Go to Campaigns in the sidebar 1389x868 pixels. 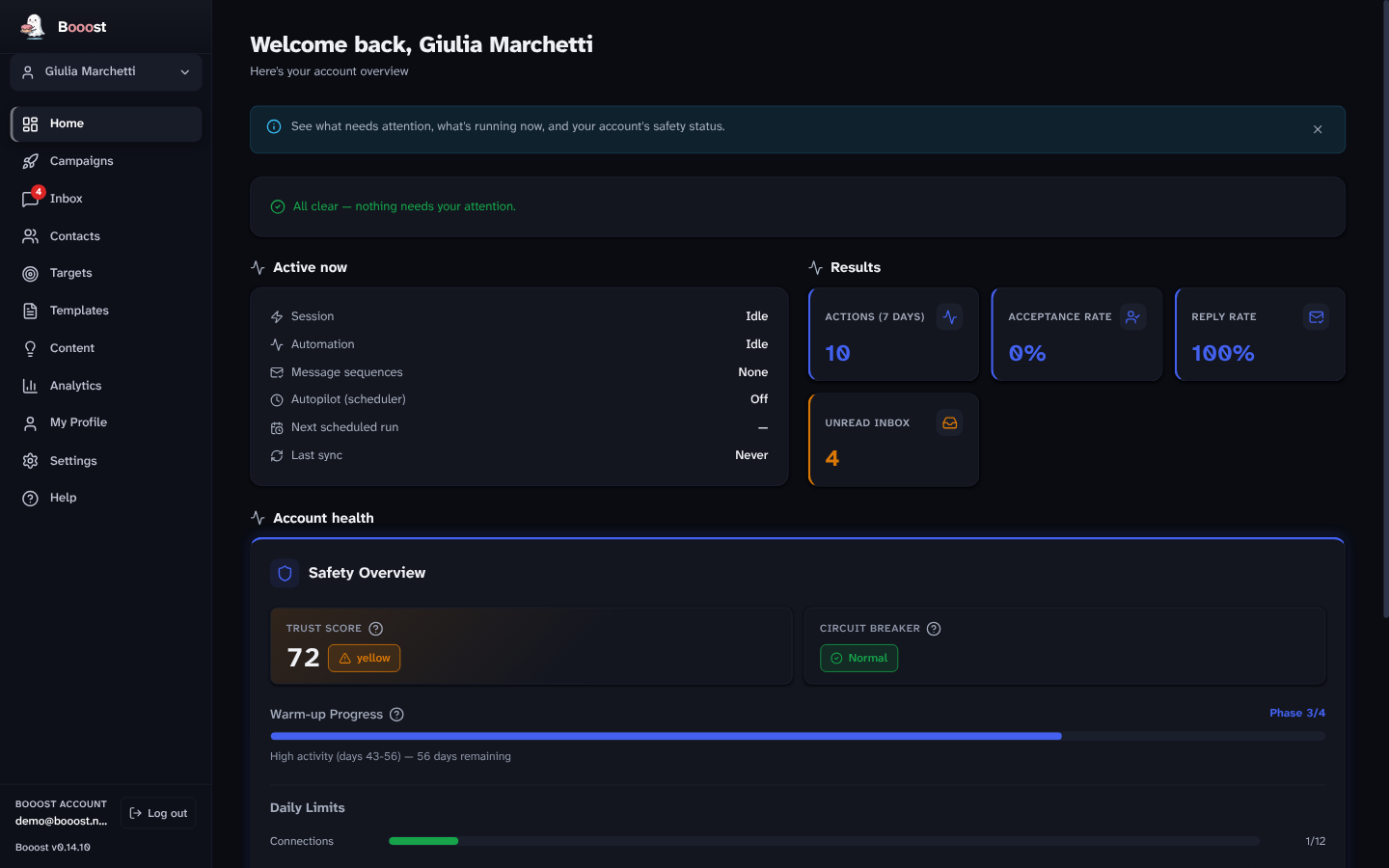(106, 161)
